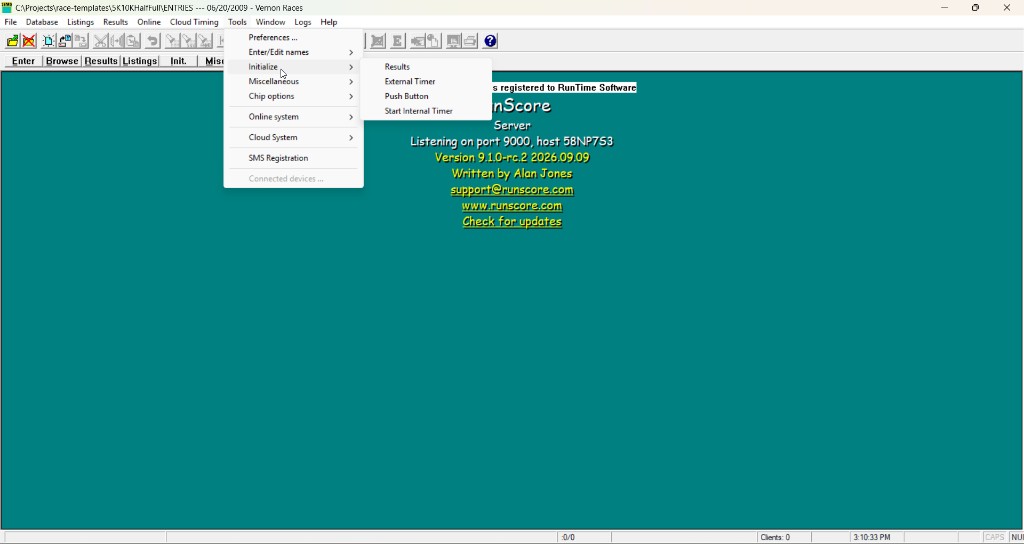Expand the Enter/Edit names submenu arrow
The width and height of the screenshot is (1024, 544).
click(351, 52)
